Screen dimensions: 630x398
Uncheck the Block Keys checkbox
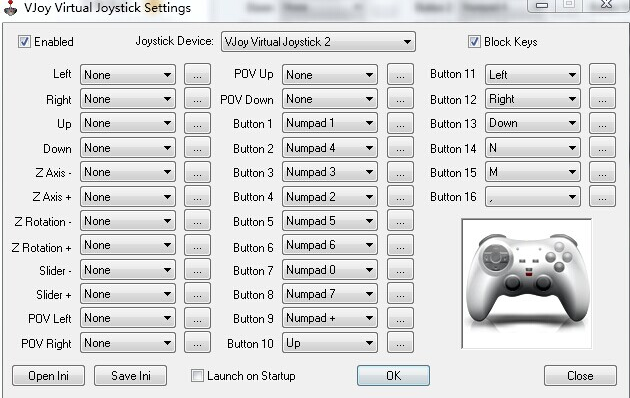(474, 41)
